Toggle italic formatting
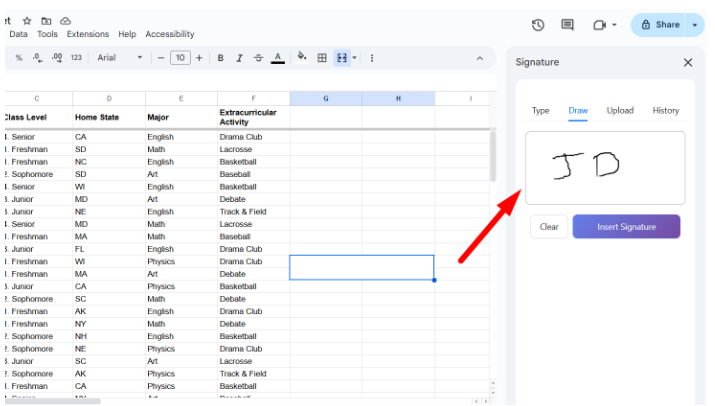This screenshot has width=715, height=406. coord(239,58)
